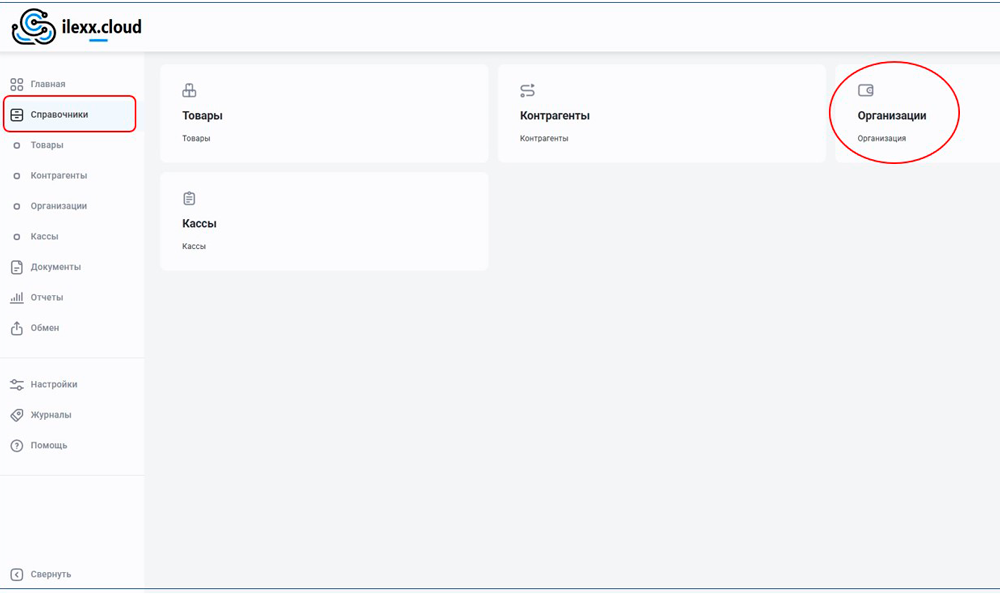Click the wallet icon on Организации card
This screenshot has height=600, width=1000.
click(x=866, y=91)
